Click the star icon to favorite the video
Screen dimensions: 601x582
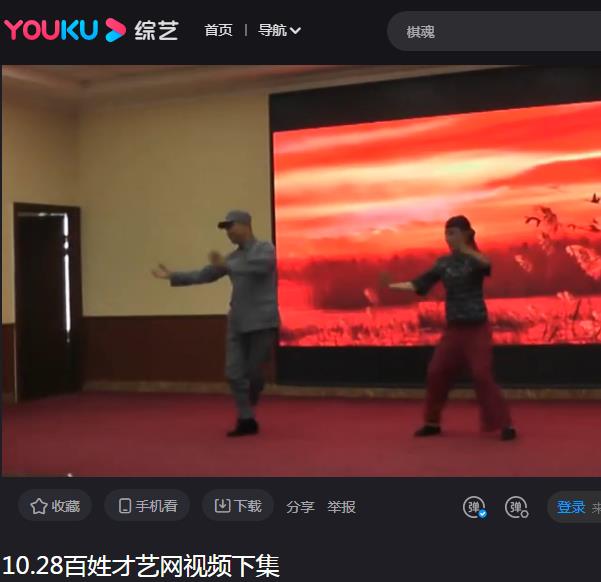click(x=39, y=506)
